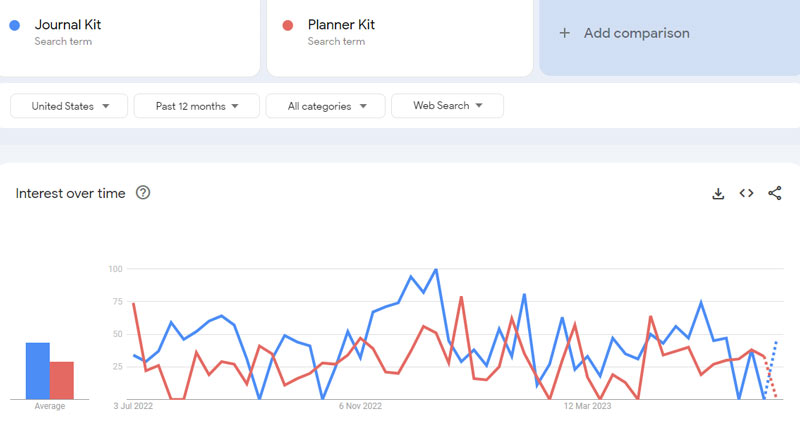Viewport: 800px width, 427px height.
Task: Expand the Past 12 months filter
Action: 196,106
